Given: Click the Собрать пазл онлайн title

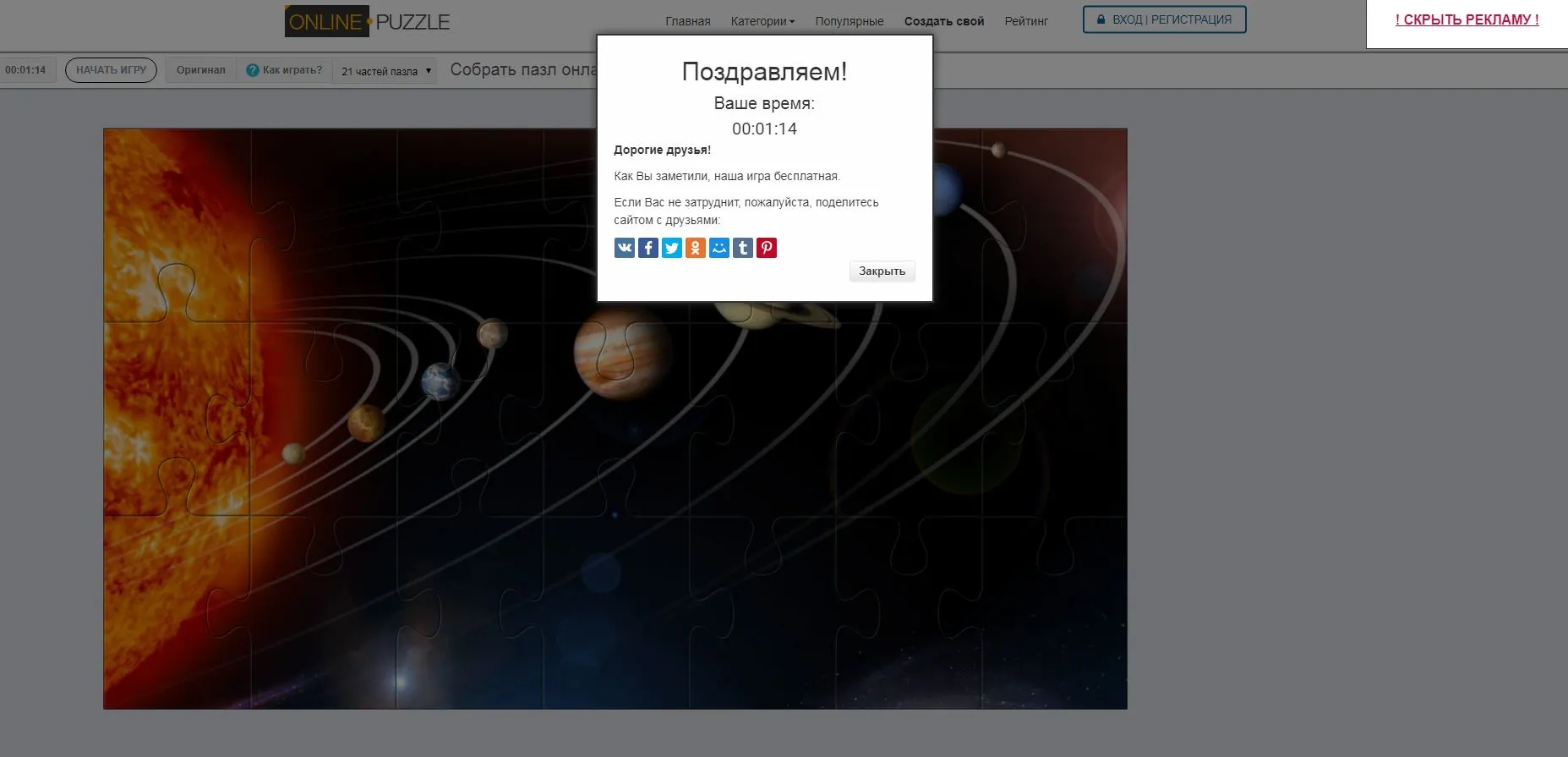Looking at the screenshot, I should pyautogui.click(x=523, y=70).
